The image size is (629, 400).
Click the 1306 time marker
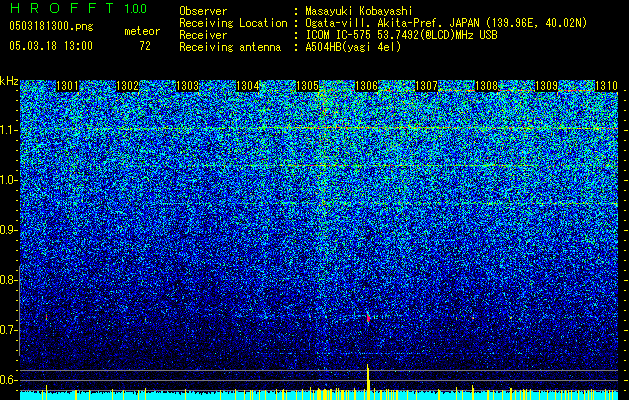coord(367,86)
